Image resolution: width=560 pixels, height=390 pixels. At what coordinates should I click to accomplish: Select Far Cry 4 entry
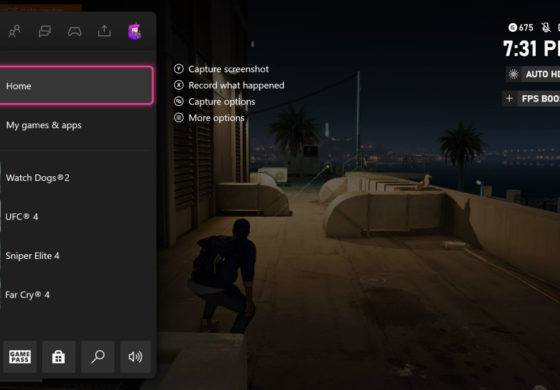[77, 295]
